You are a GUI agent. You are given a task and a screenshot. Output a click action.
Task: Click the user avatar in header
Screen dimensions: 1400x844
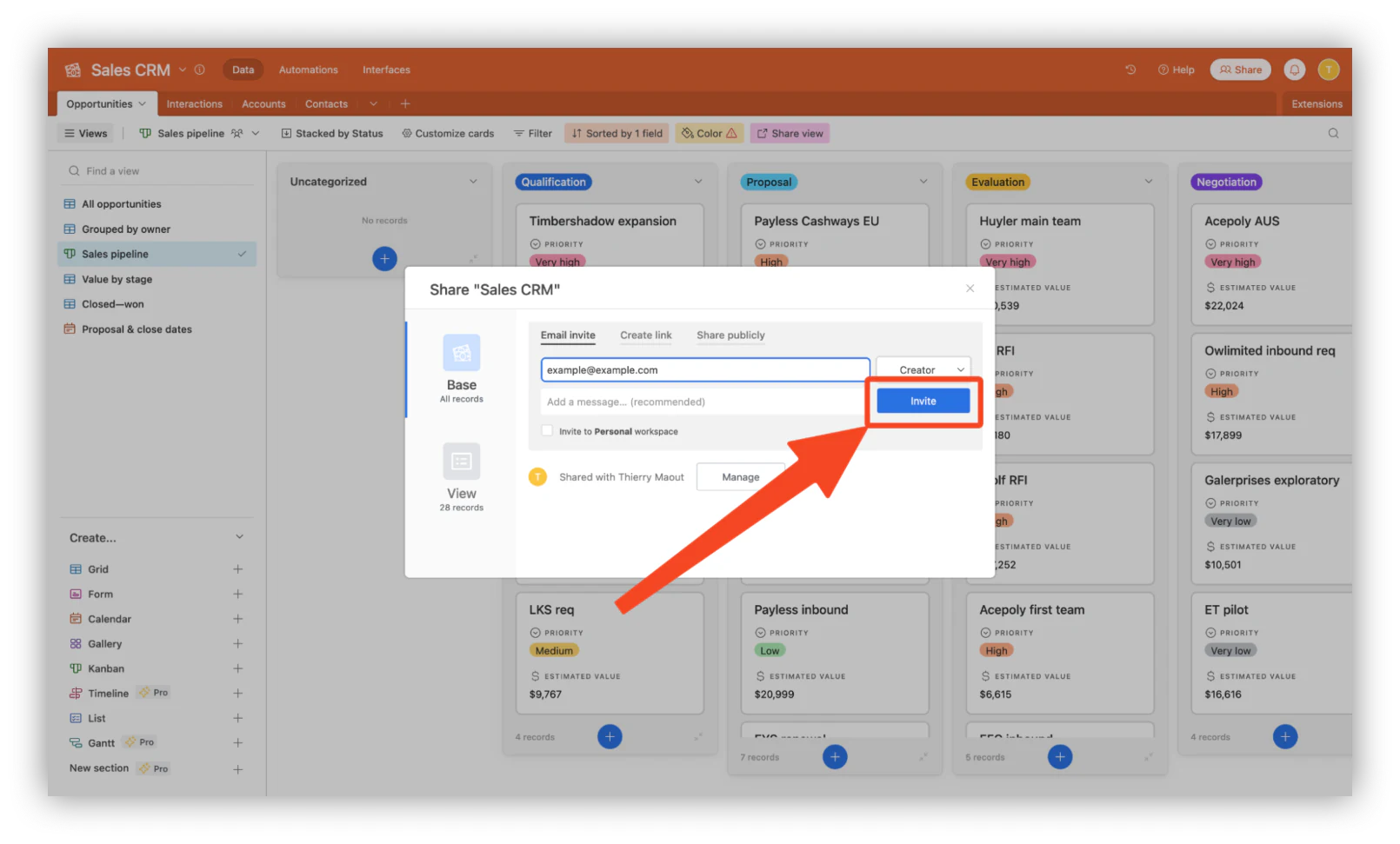(x=1328, y=70)
